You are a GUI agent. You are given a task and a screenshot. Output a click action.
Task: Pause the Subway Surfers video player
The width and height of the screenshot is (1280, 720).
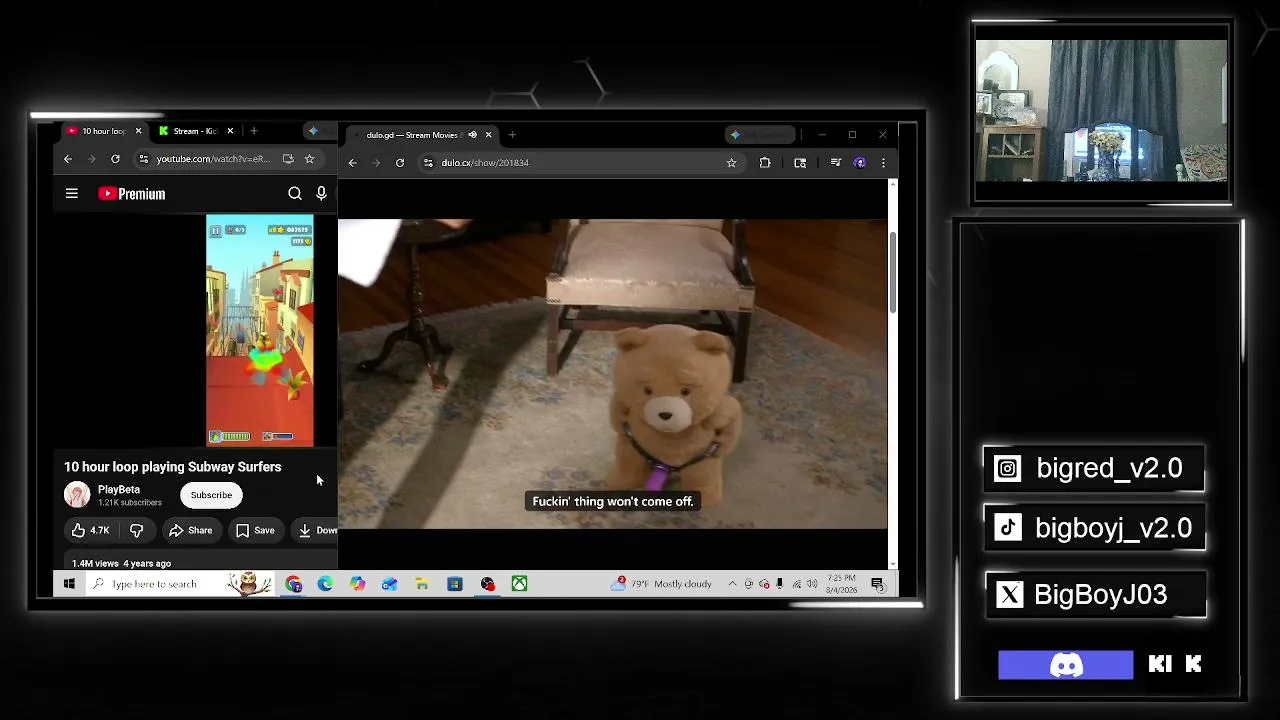tap(260, 330)
